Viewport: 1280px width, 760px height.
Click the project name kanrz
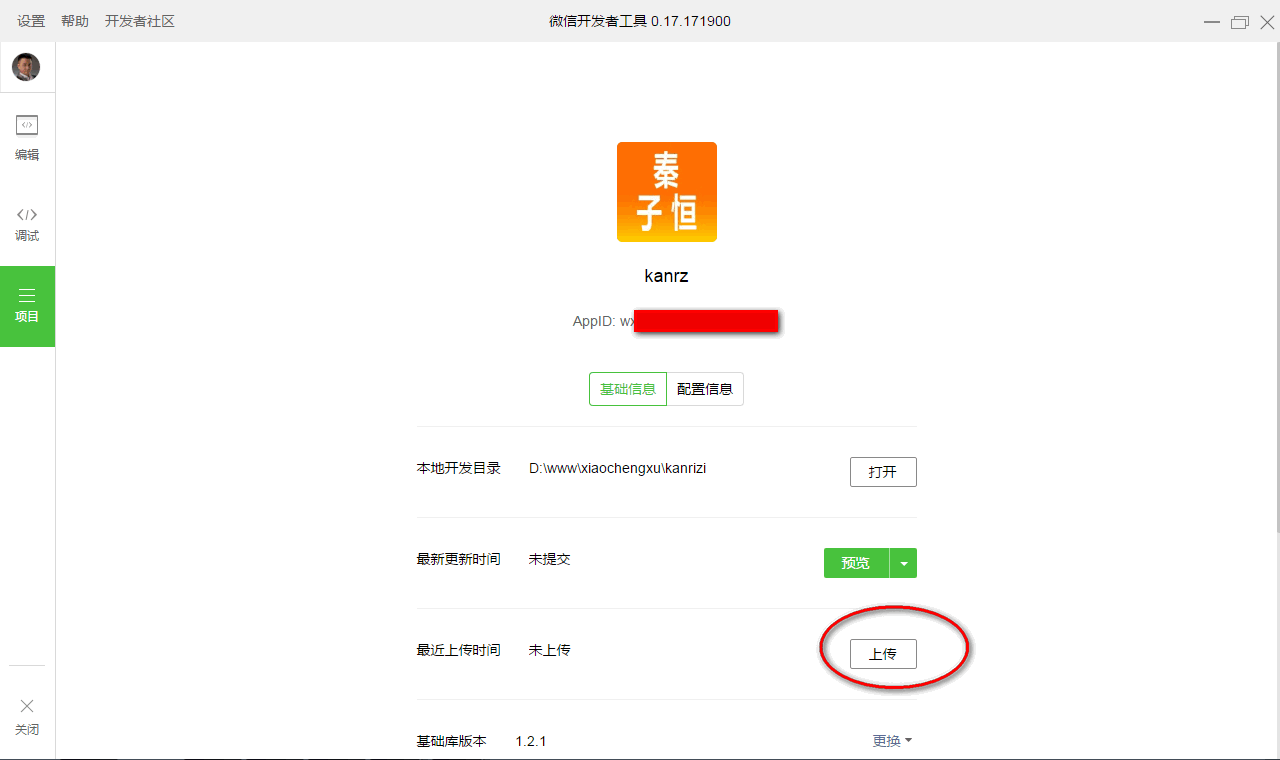point(666,276)
